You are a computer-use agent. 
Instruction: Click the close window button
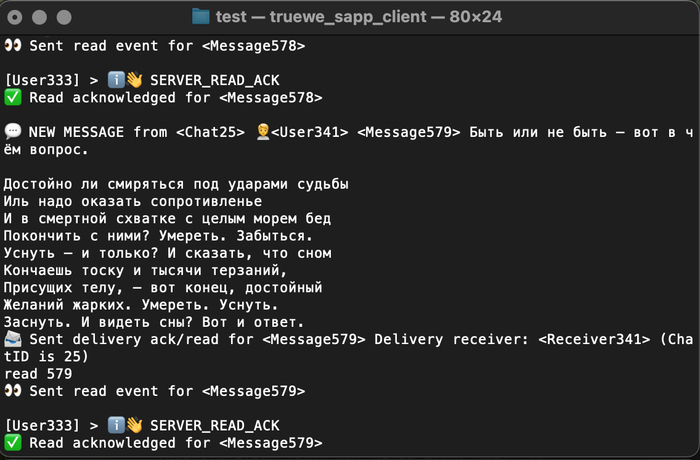pos(15,17)
